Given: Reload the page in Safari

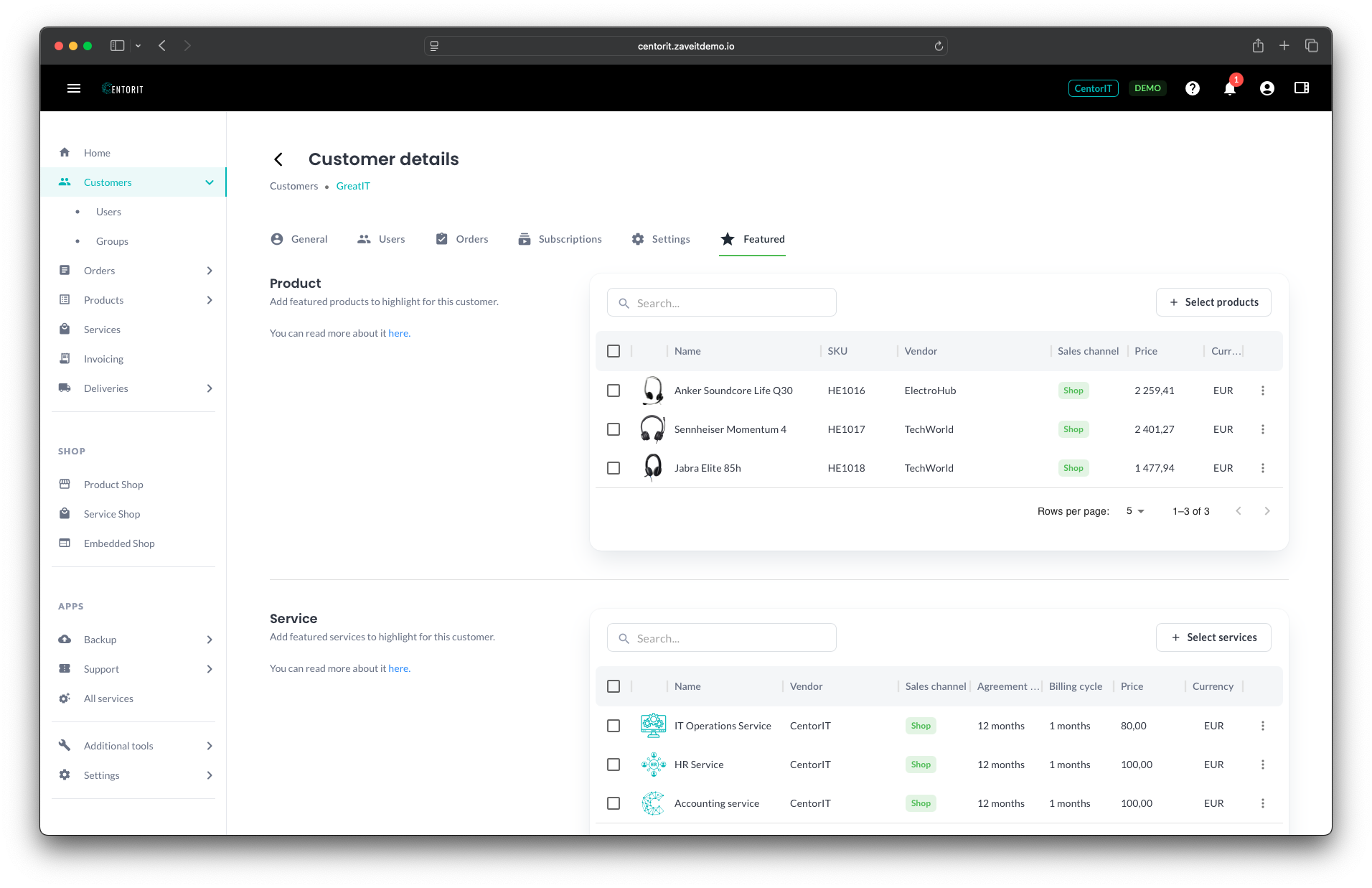Looking at the screenshot, I should [x=938, y=46].
